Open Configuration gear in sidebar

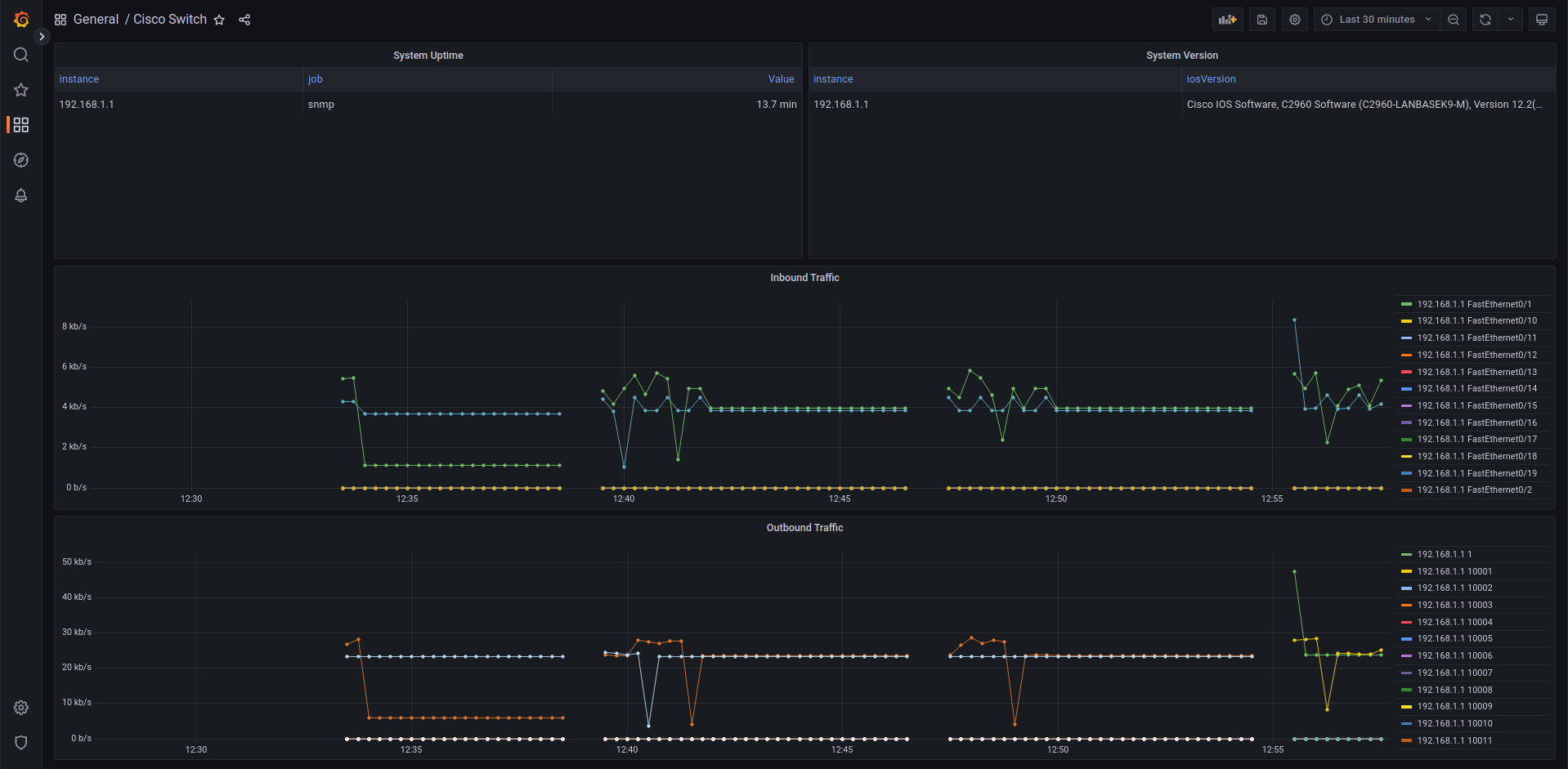pyautogui.click(x=21, y=708)
